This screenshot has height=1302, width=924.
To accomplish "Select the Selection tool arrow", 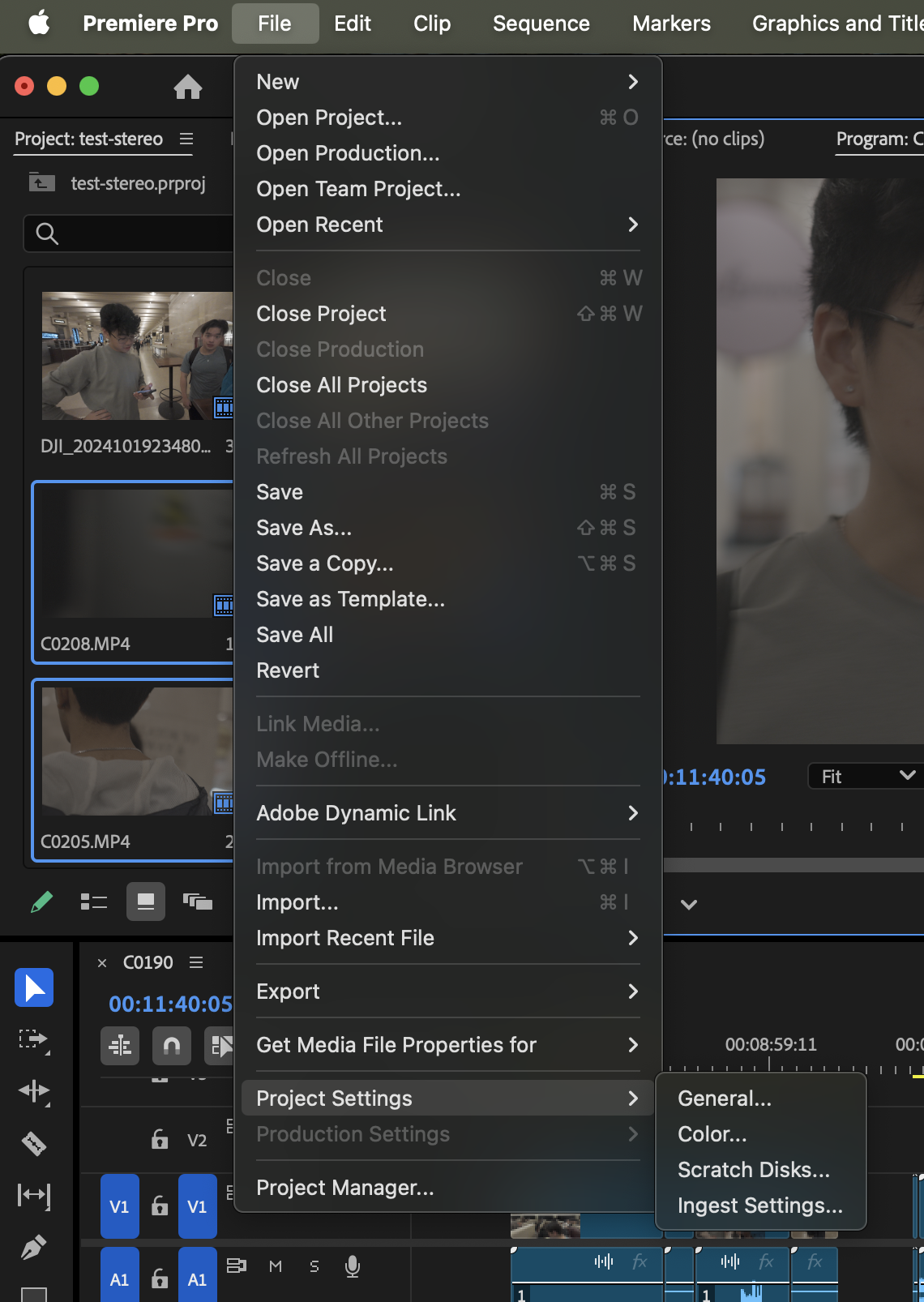I will (x=34, y=987).
